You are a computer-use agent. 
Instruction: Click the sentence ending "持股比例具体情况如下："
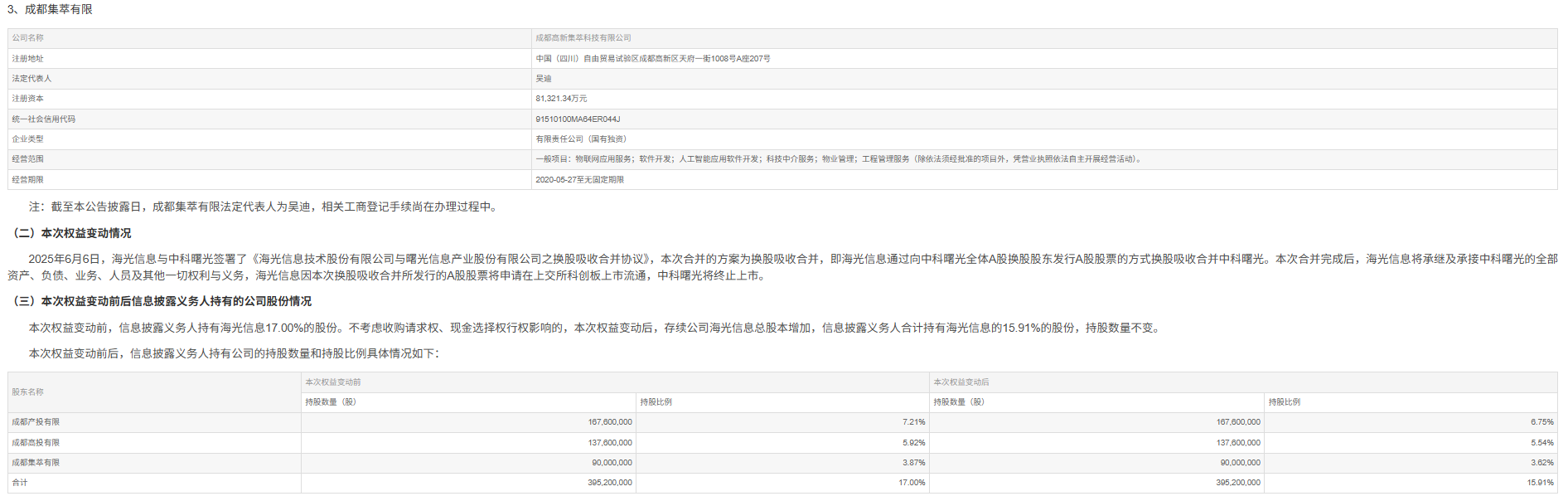coord(235,354)
